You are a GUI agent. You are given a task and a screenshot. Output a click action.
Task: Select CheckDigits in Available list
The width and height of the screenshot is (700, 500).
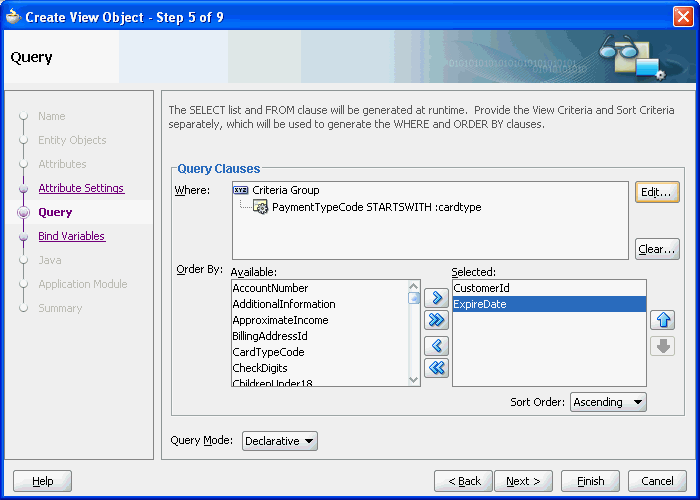point(320,368)
